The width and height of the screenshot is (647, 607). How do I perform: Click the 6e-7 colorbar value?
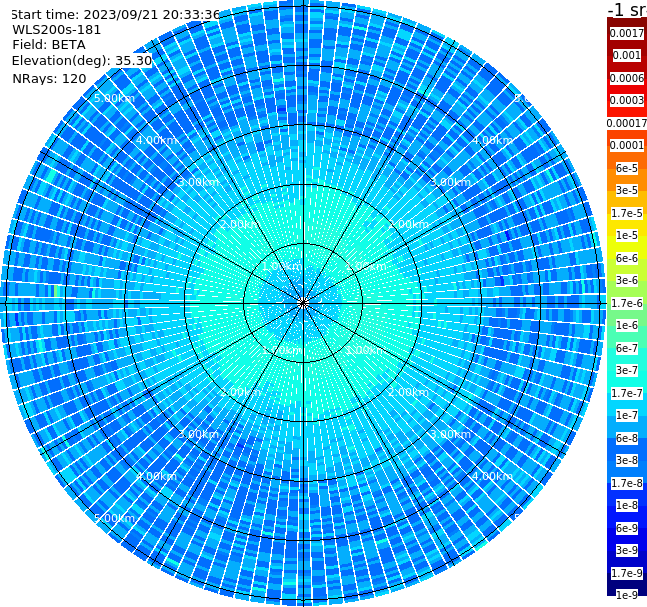[627, 348]
